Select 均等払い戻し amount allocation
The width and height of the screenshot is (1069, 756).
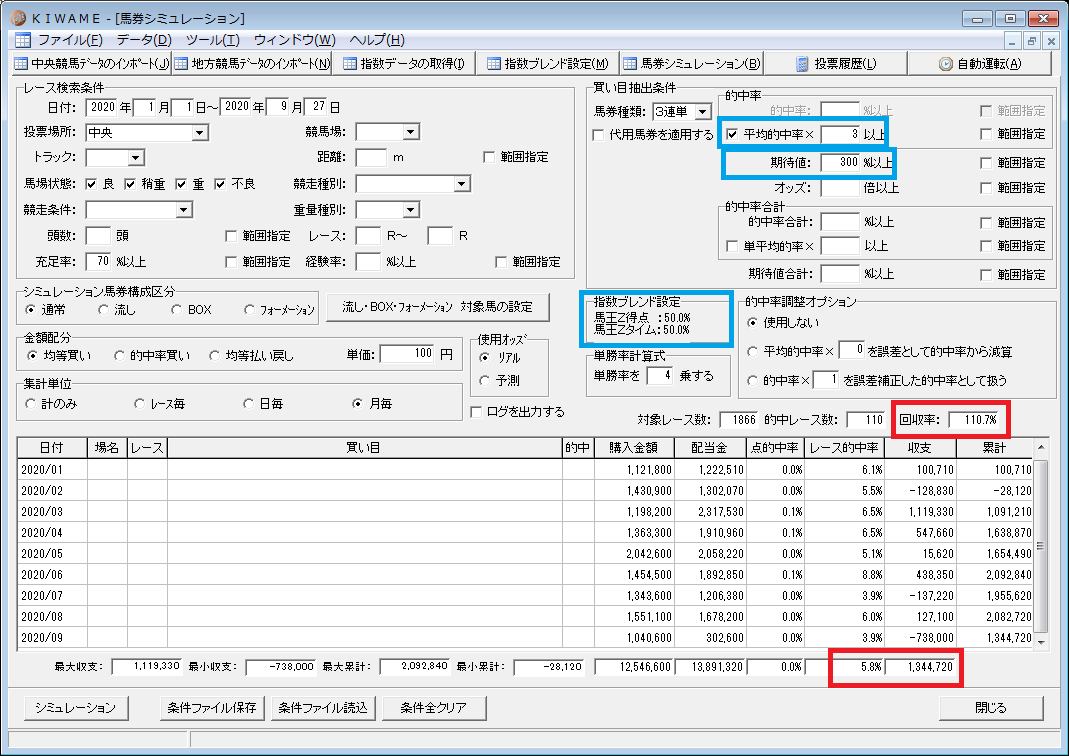click(215, 355)
